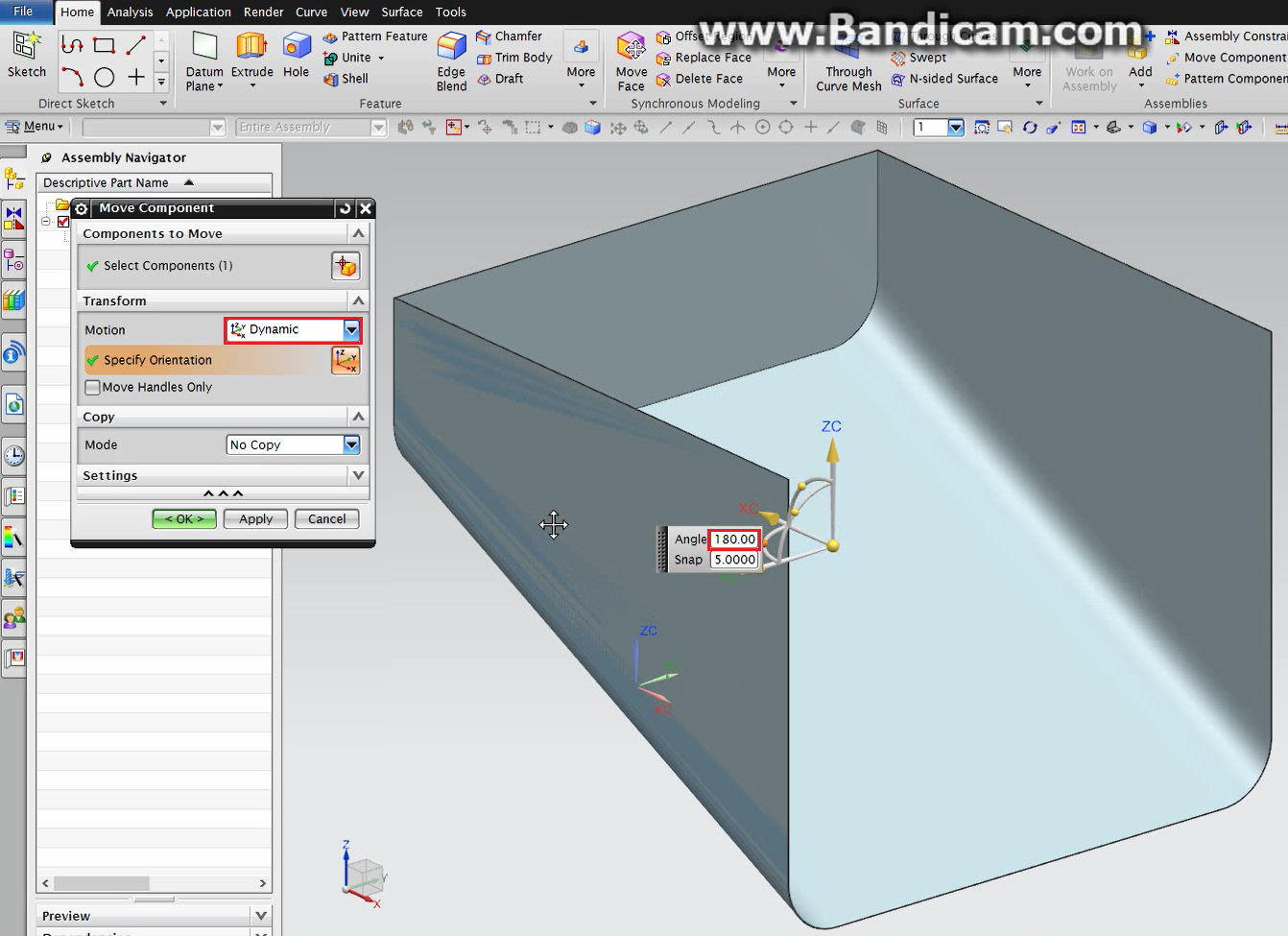
Task: Open the Tools tab
Action: (451, 12)
